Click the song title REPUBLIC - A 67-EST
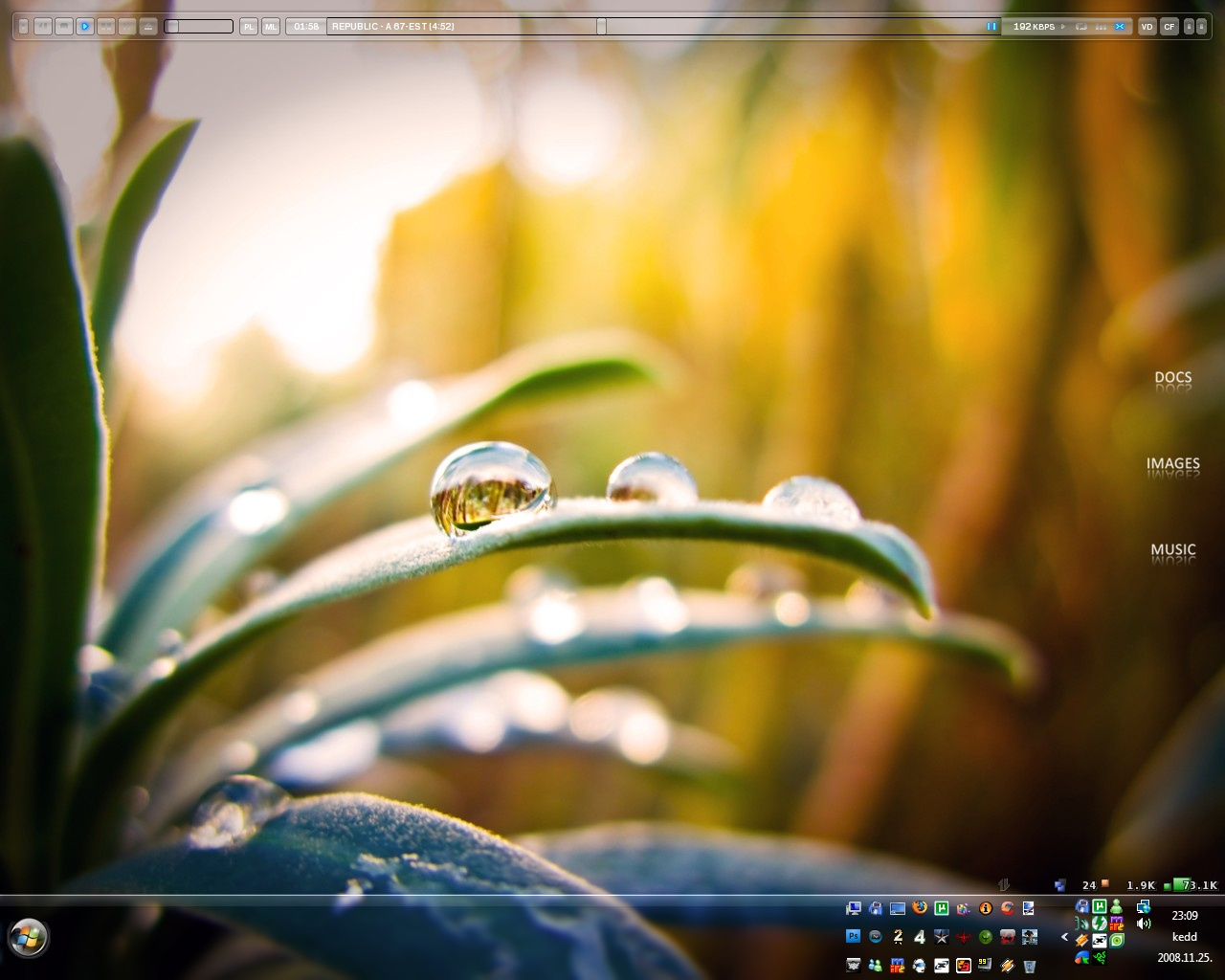The width and height of the screenshot is (1225, 980). tap(392, 26)
